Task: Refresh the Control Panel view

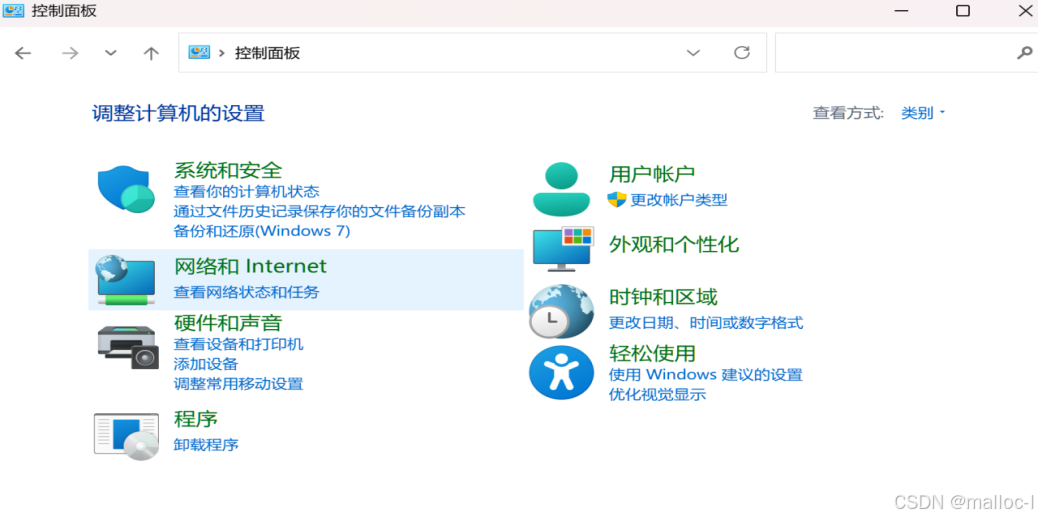Action: (742, 53)
